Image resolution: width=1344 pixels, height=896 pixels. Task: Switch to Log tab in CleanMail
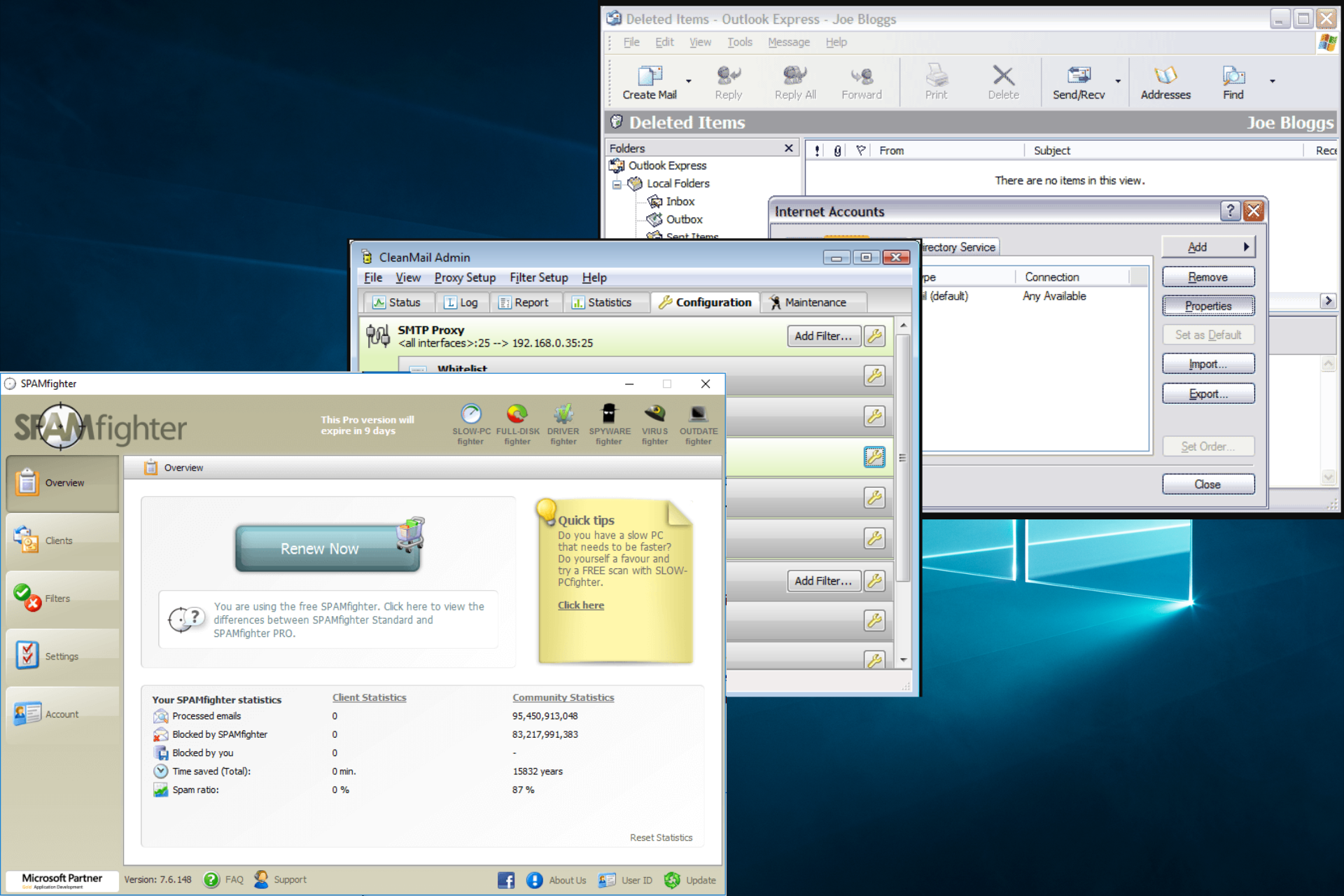(x=461, y=302)
